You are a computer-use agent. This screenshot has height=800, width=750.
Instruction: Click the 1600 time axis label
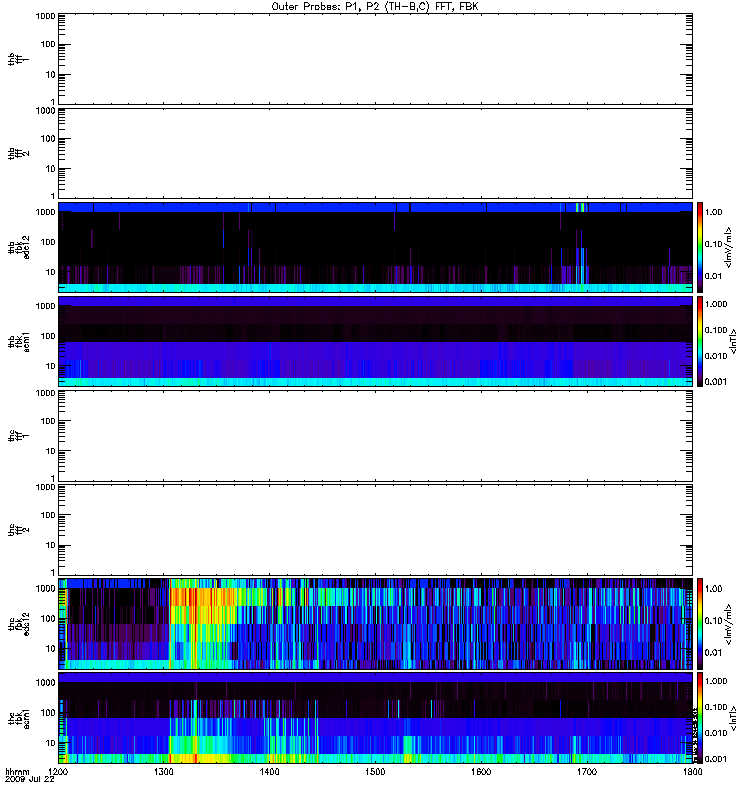coord(481,772)
